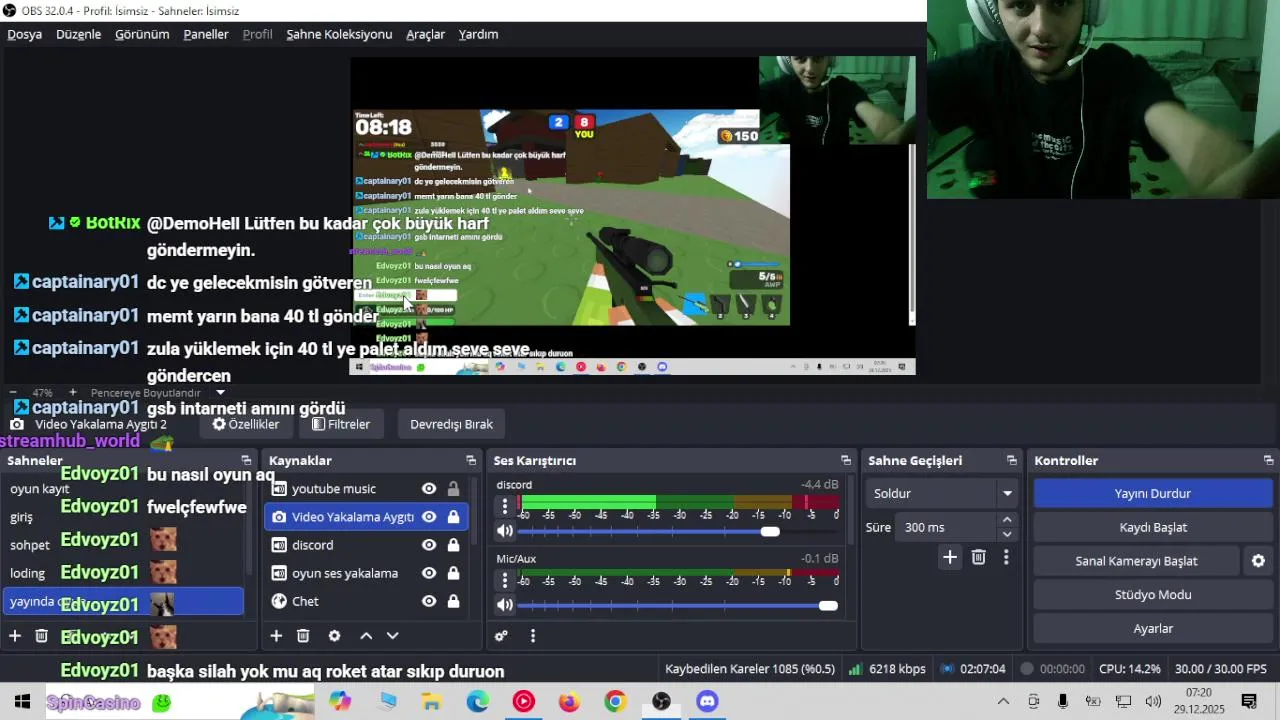Toggle visibility of youtube music source

(429, 489)
